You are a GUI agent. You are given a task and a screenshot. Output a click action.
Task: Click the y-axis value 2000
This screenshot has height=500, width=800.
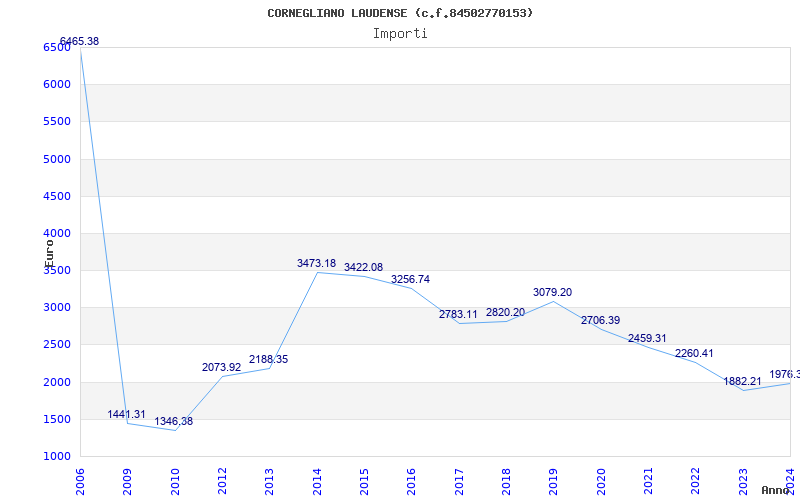coord(57,382)
